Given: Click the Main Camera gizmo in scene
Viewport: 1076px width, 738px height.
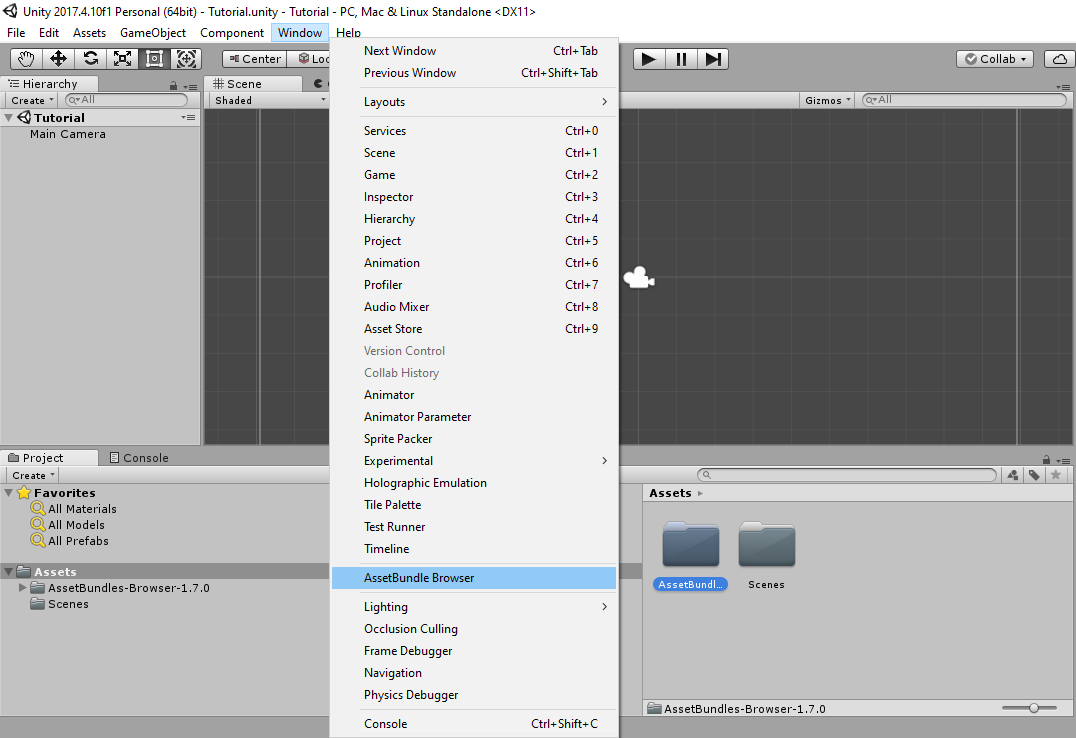Looking at the screenshot, I should [639, 277].
